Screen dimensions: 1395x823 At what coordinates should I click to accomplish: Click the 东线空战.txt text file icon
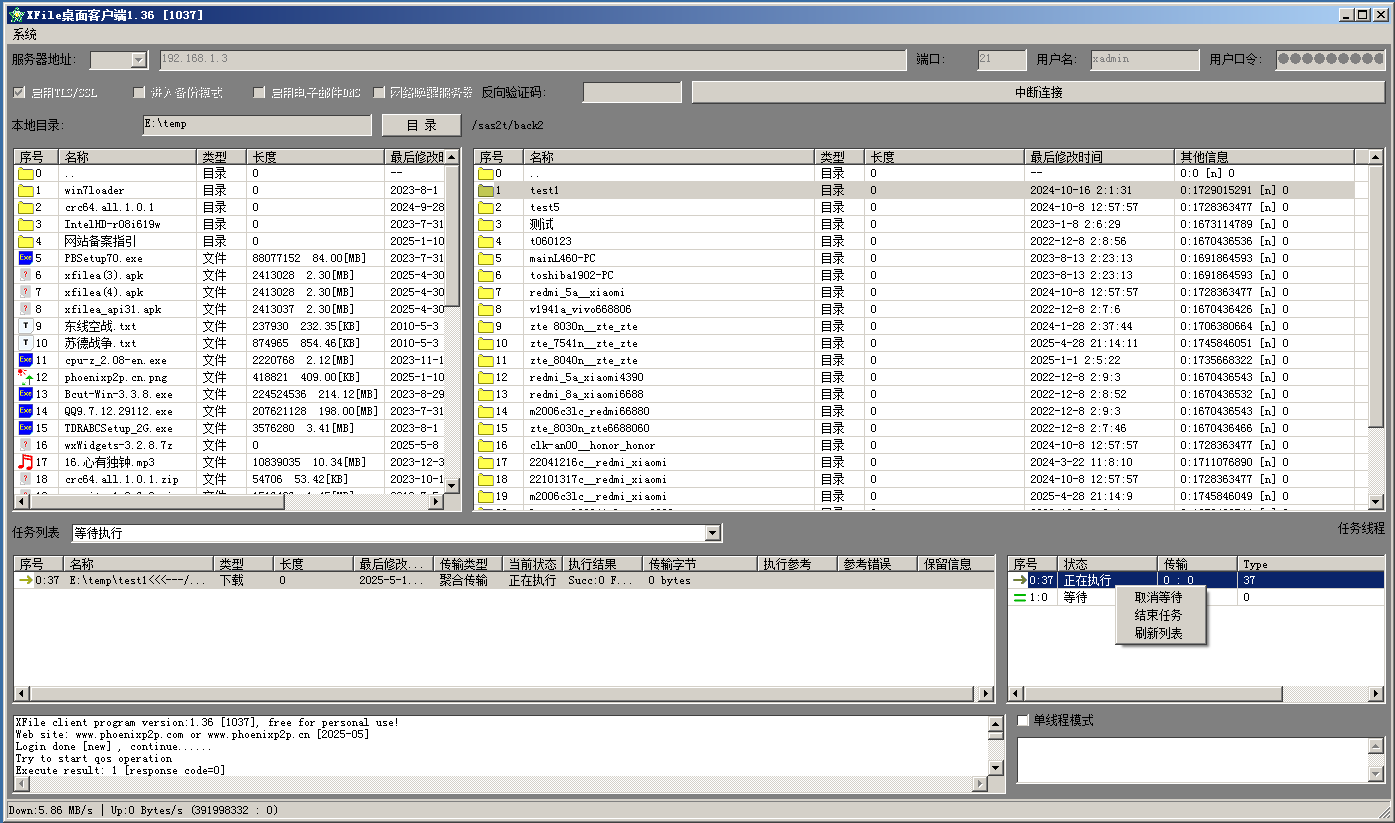[25, 326]
